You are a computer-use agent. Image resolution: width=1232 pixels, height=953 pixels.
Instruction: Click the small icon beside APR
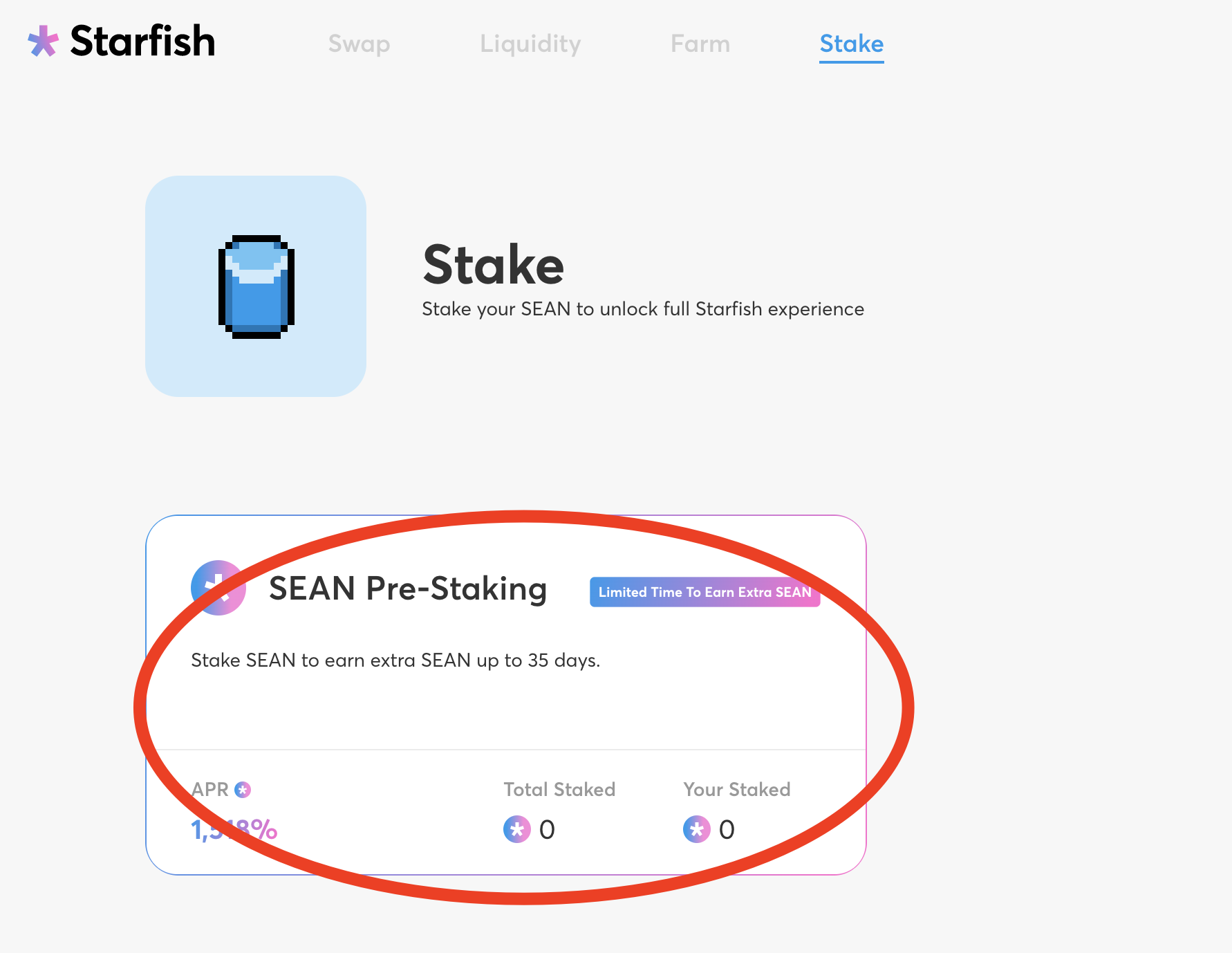243,790
